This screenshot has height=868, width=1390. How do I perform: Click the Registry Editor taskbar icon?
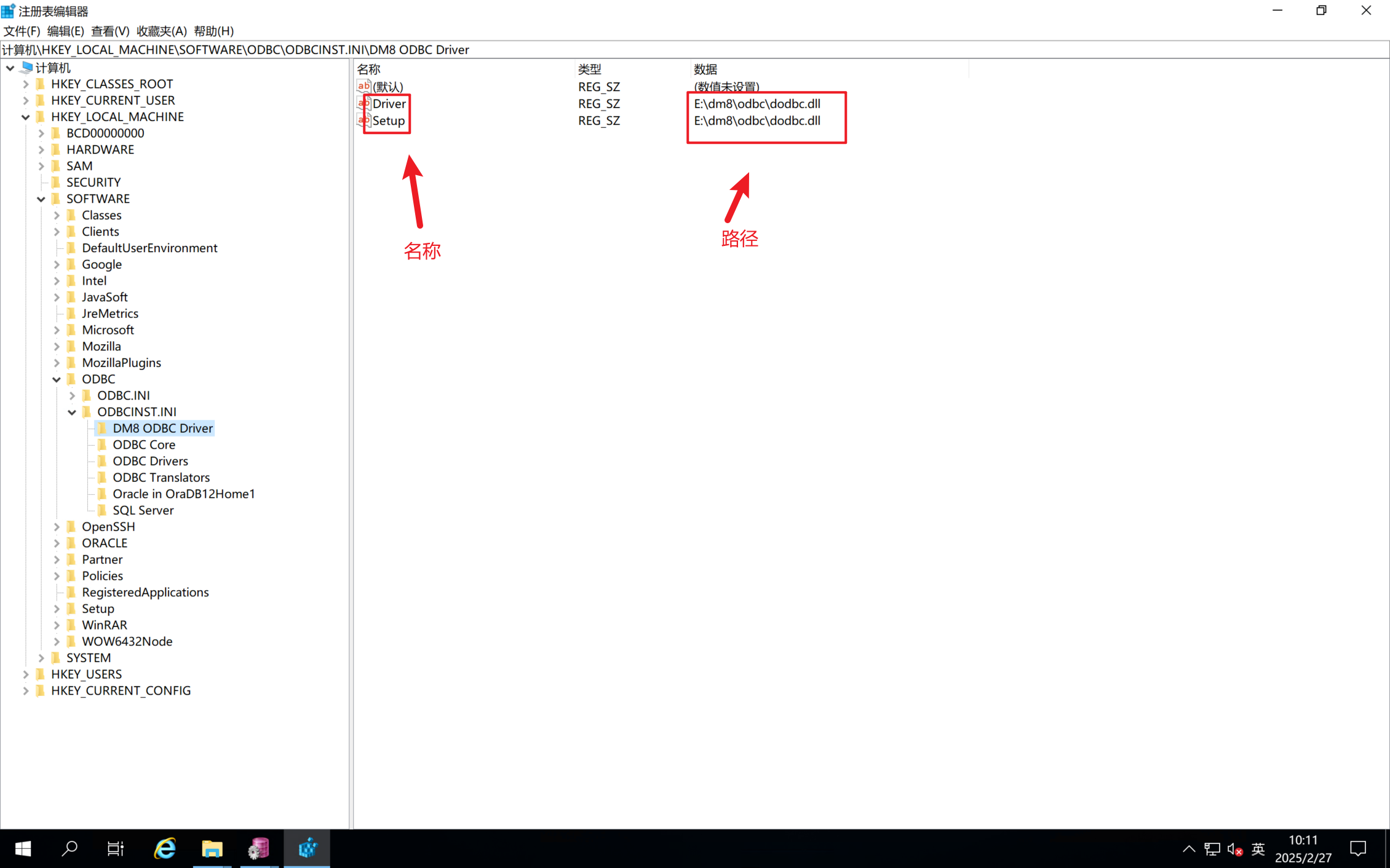307,849
